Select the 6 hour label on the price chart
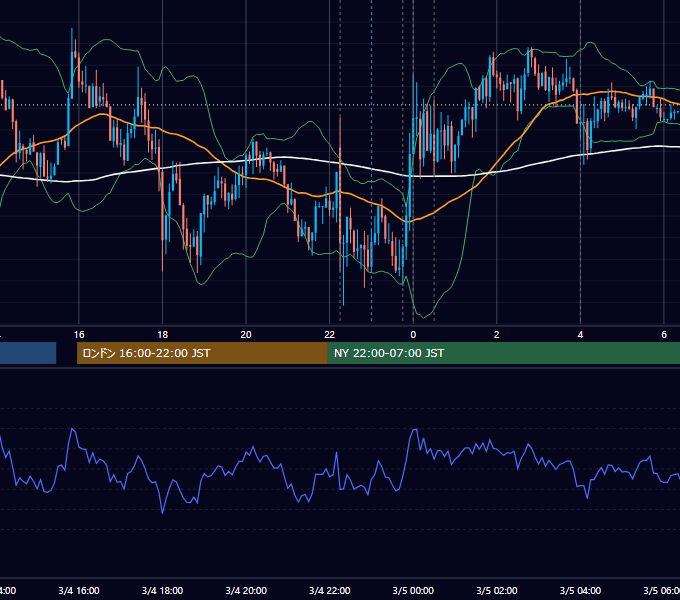 tap(664, 335)
